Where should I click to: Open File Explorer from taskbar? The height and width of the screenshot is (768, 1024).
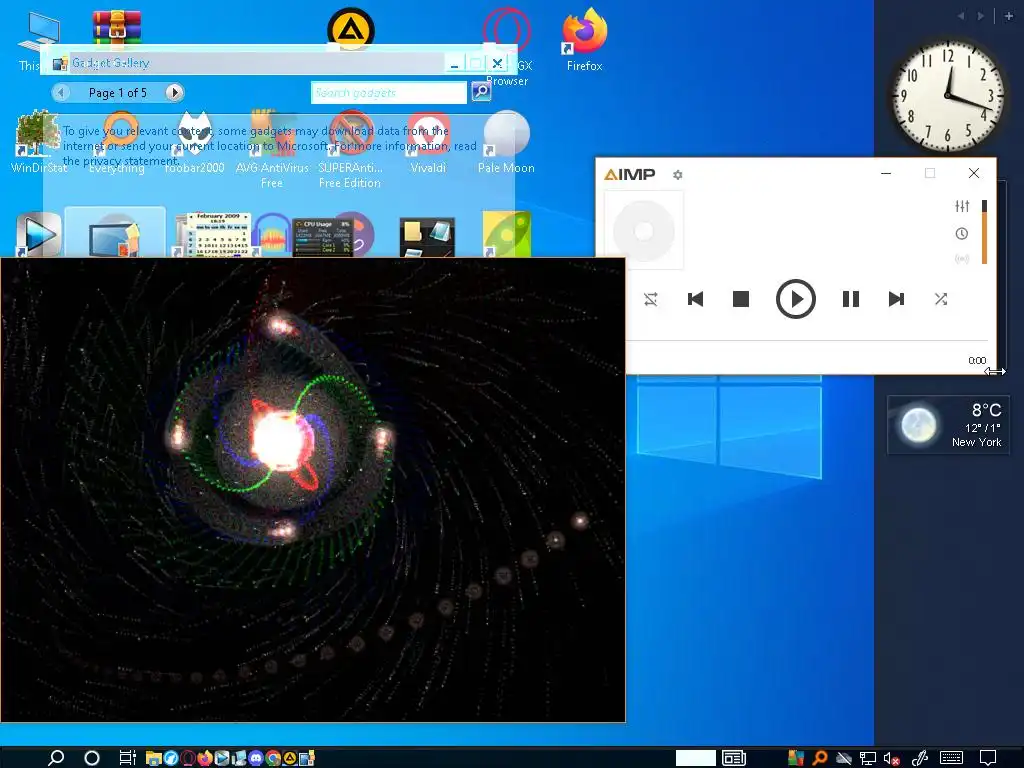pyautogui.click(x=153, y=758)
